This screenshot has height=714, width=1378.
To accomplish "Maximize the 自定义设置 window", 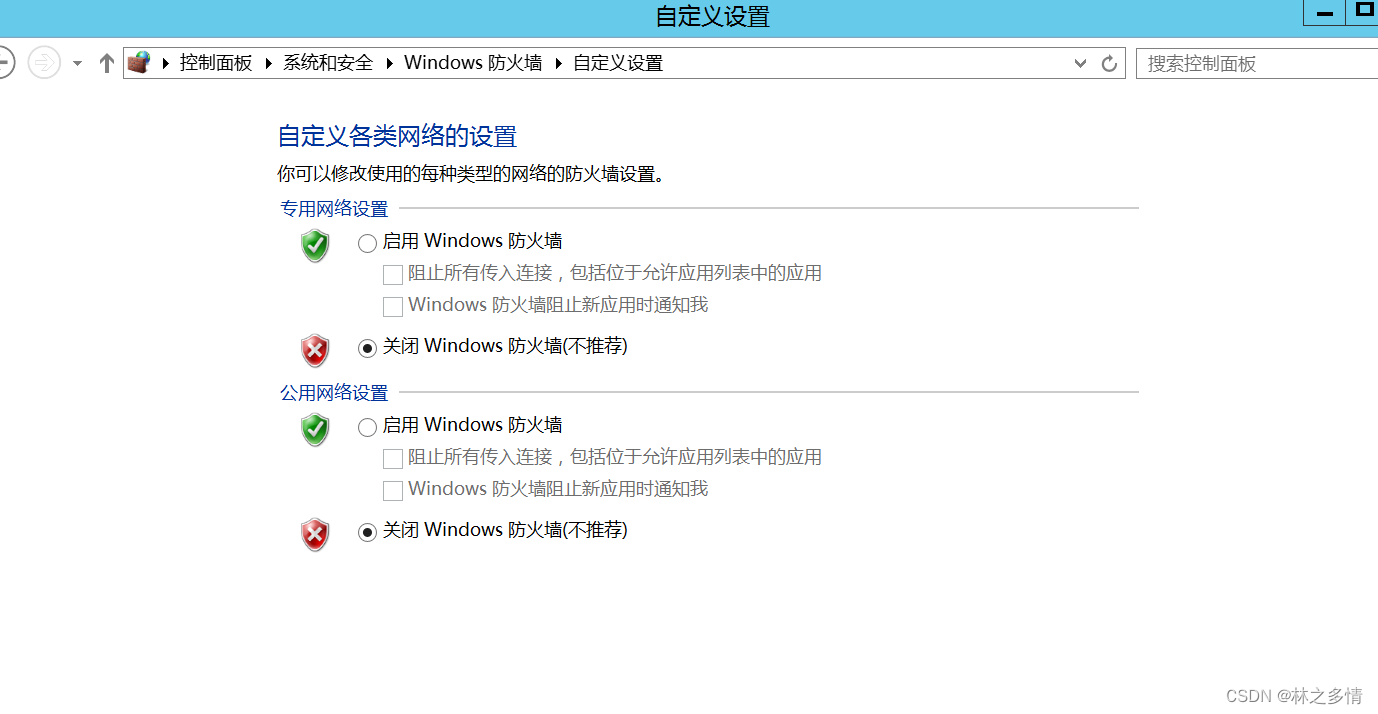I will click(x=1362, y=12).
